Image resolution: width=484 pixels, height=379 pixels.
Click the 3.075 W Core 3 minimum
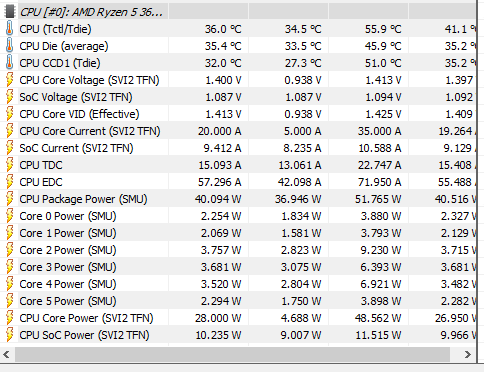301,267
